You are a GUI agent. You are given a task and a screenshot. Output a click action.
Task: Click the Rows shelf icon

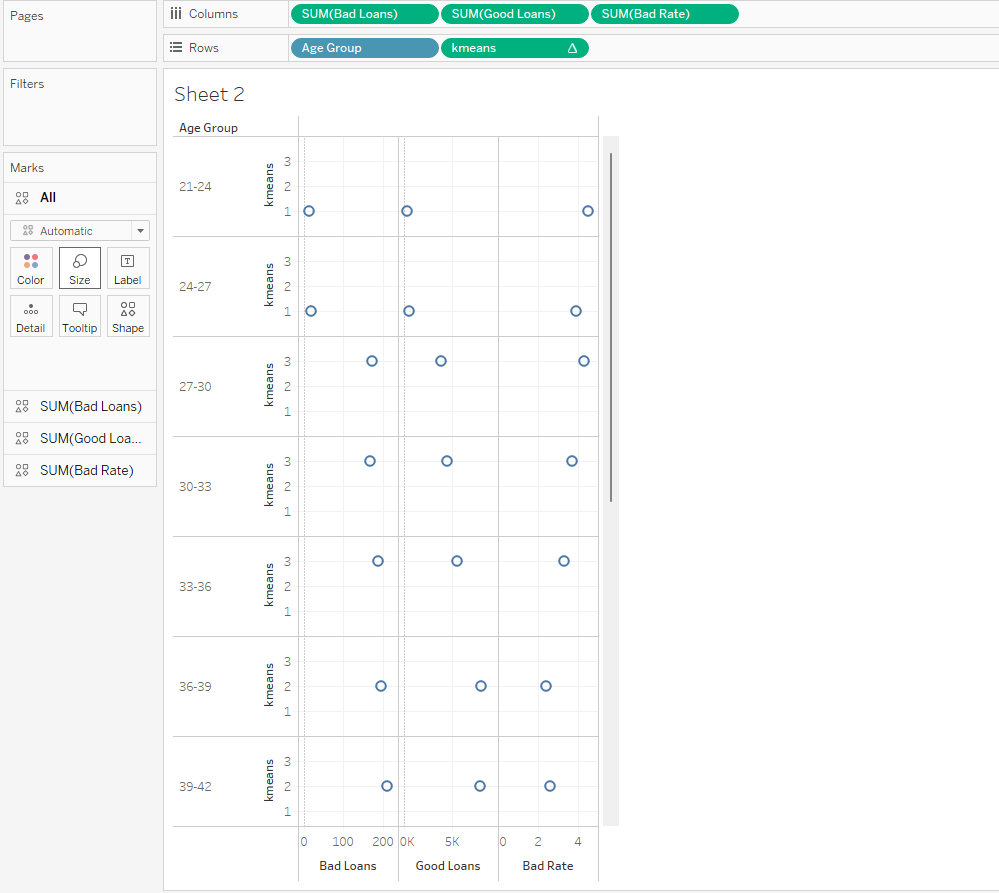coord(176,47)
